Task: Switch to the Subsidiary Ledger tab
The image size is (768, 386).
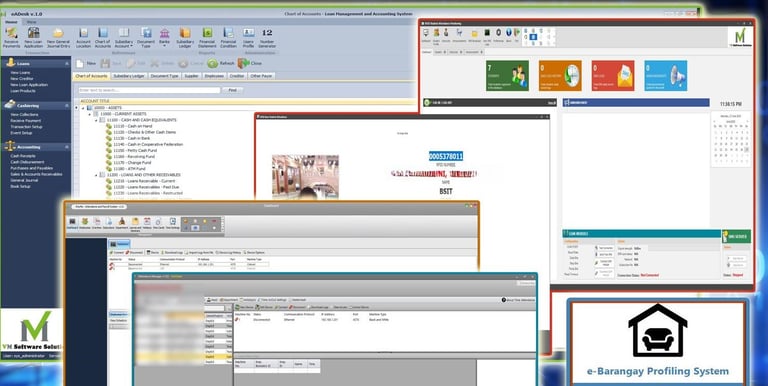Action: (129, 76)
